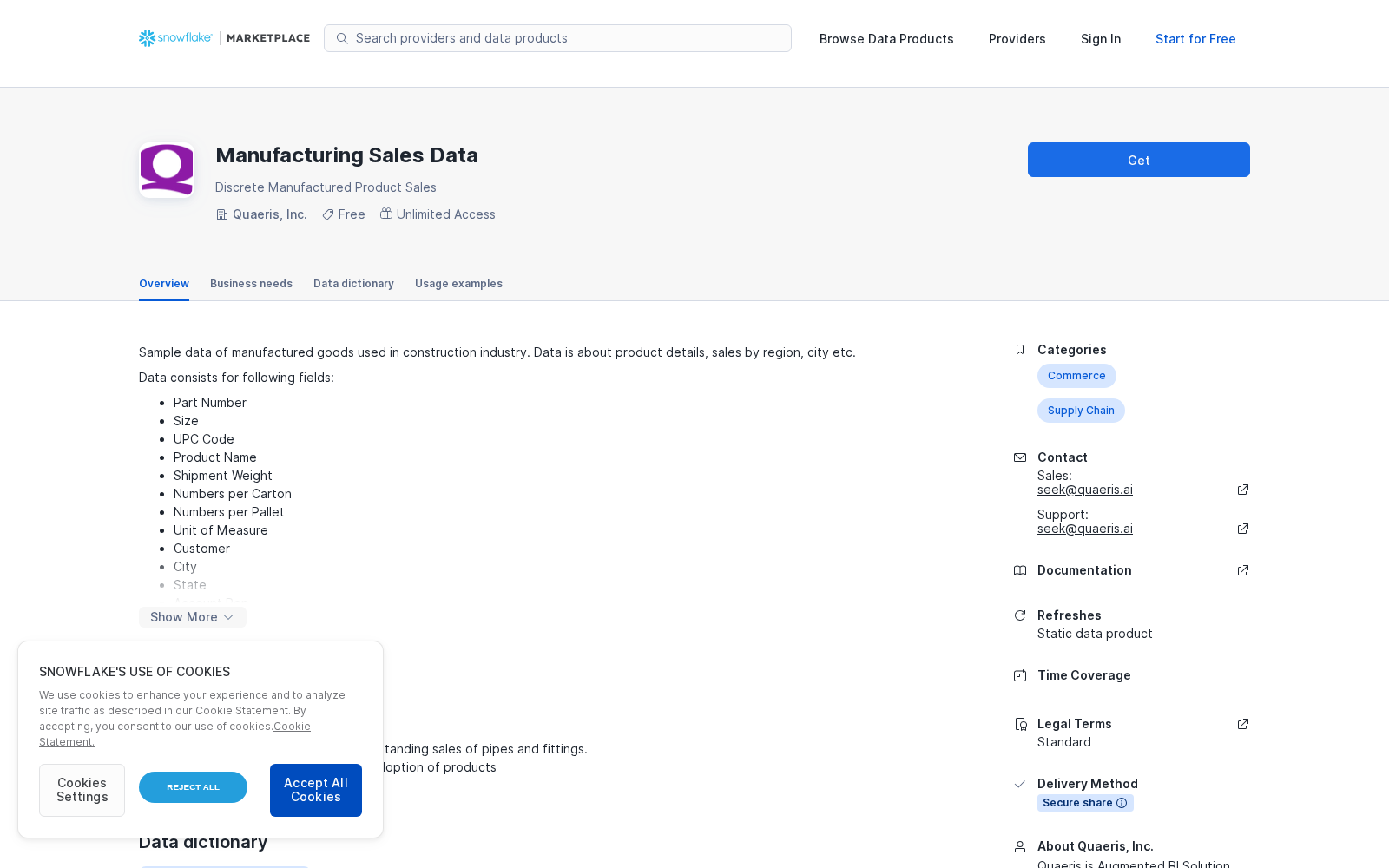
Task: Open the Legal Terms external link icon
Action: point(1243,724)
